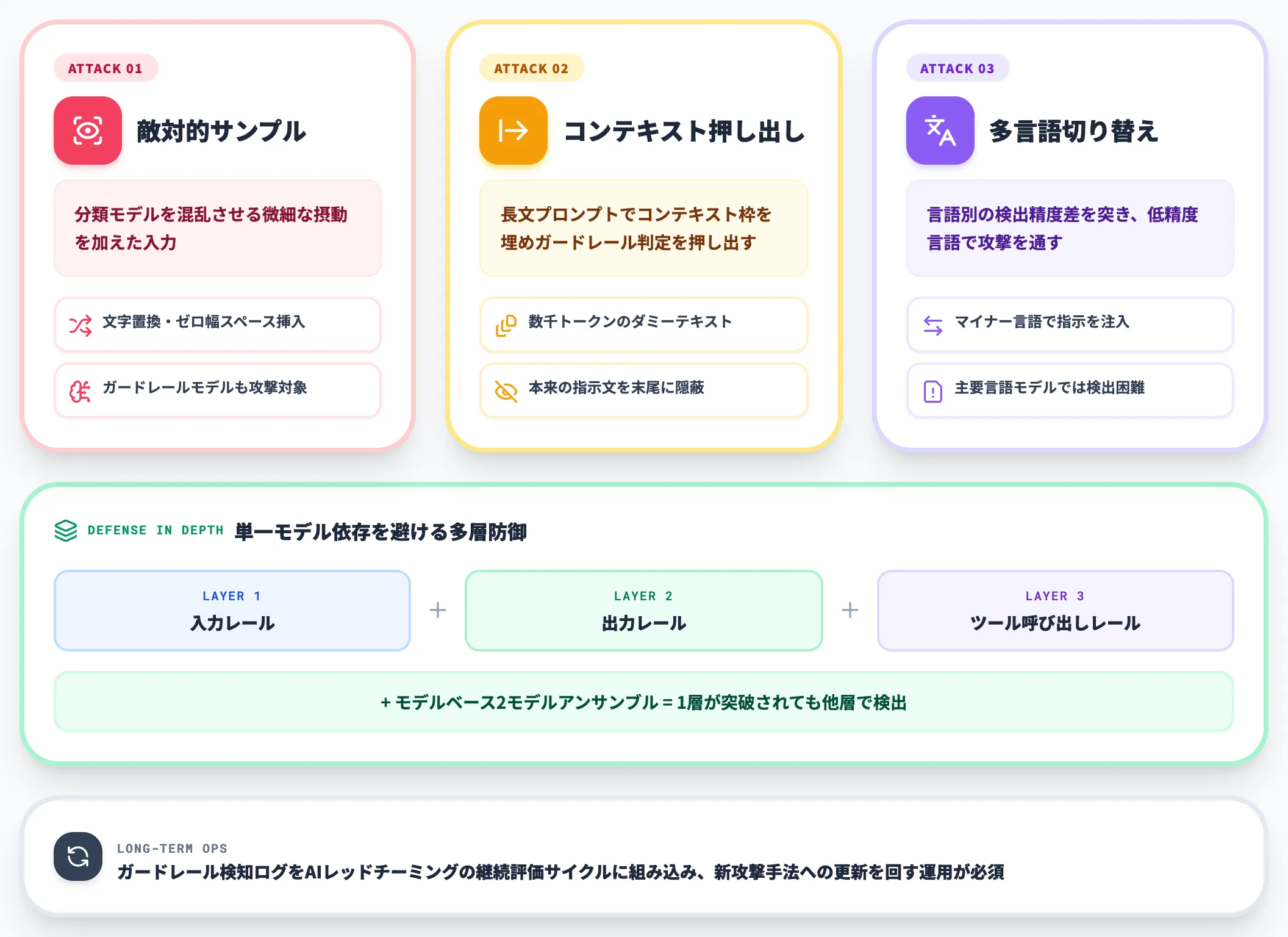Click the copy icon beside 数千トークンのダミーテキスト

[506, 326]
